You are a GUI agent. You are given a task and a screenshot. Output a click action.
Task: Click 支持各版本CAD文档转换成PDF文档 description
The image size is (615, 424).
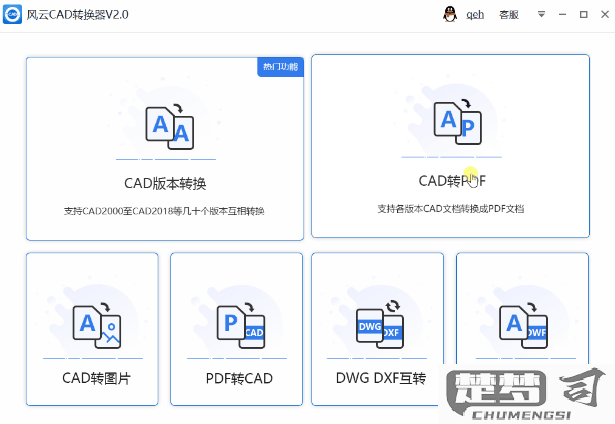tap(451, 209)
